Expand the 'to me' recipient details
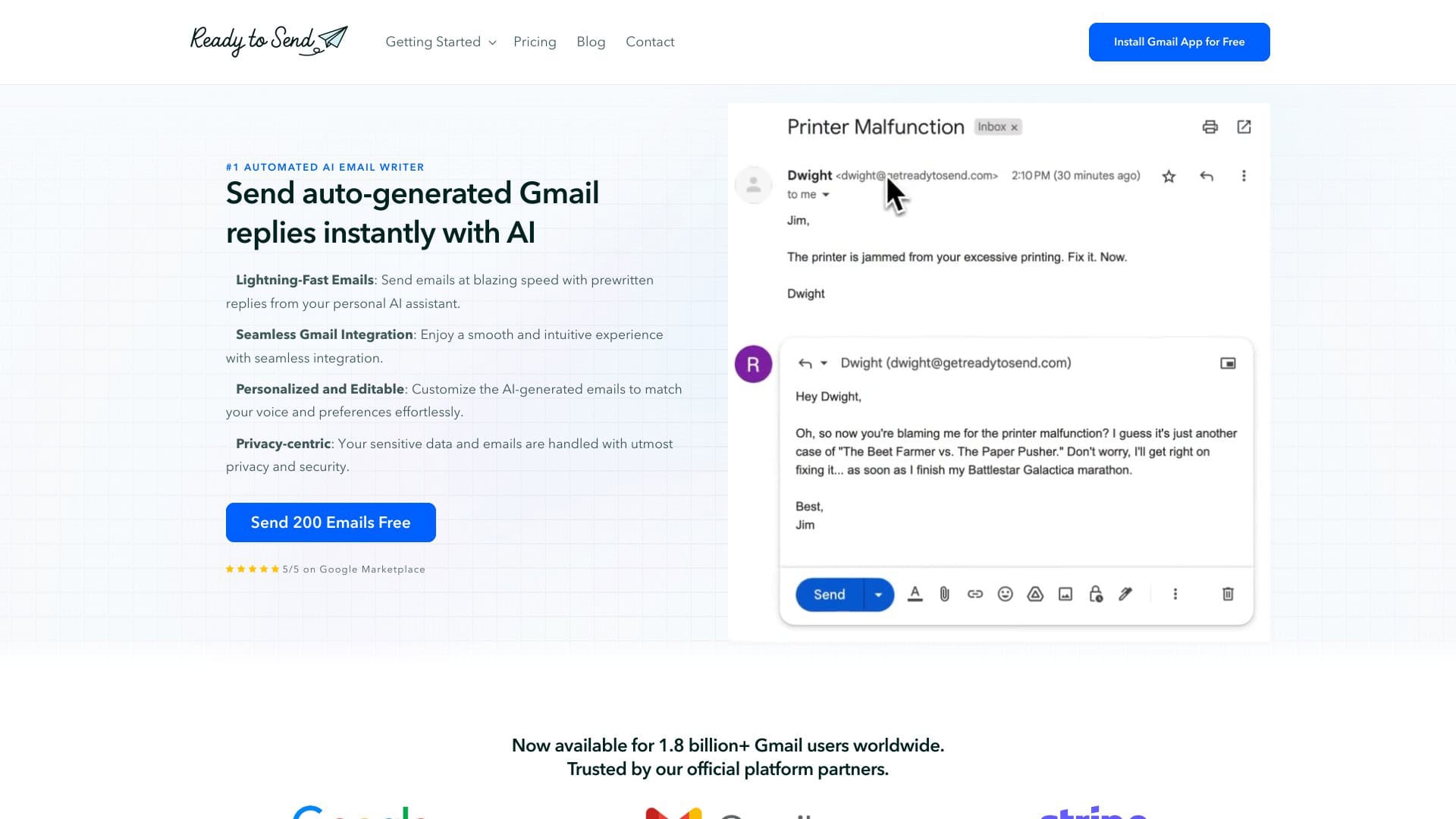The height and width of the screenshot is (819, 1456). click(x=826, y=195)
